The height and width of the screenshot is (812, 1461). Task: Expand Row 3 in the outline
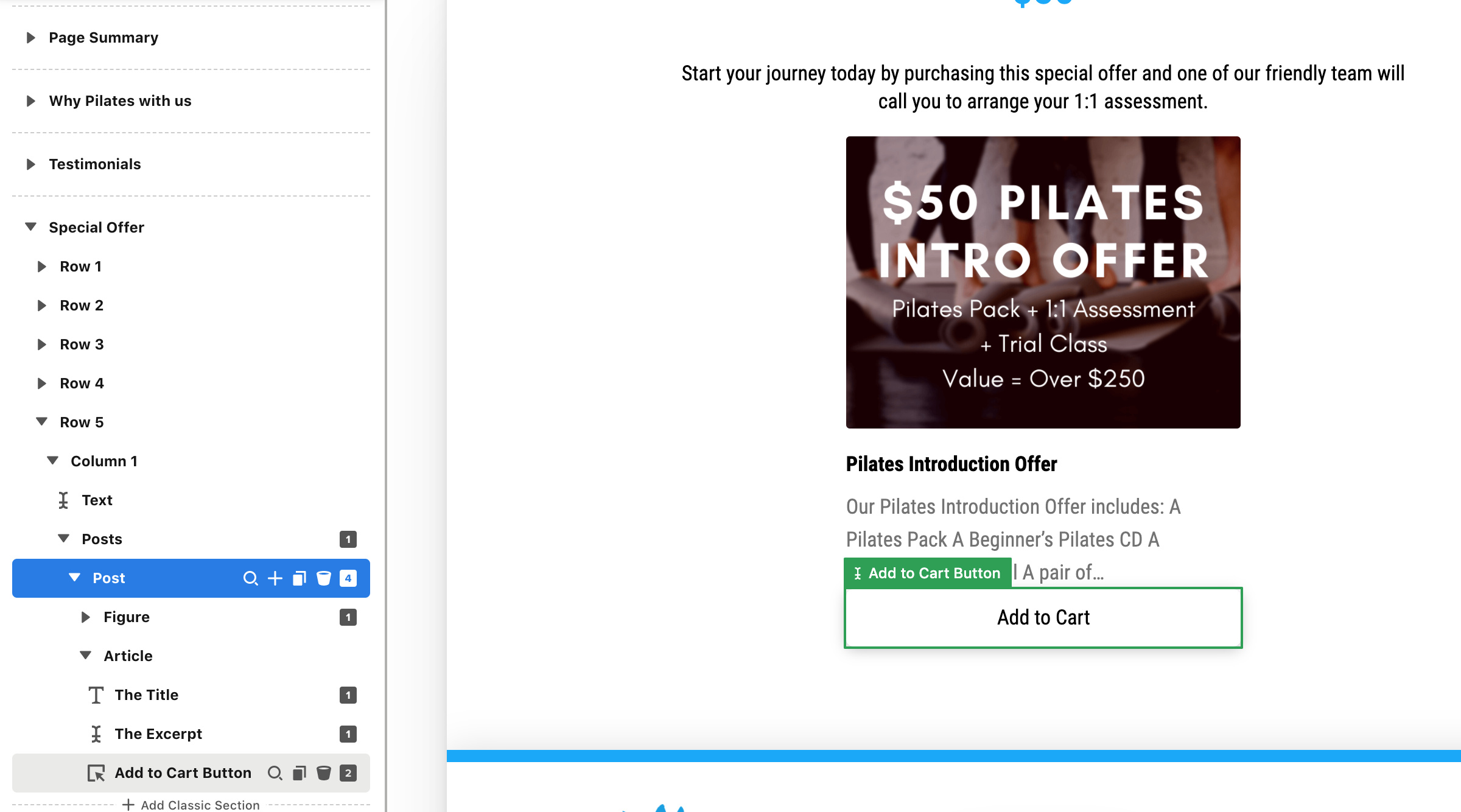tap(41, 345)
